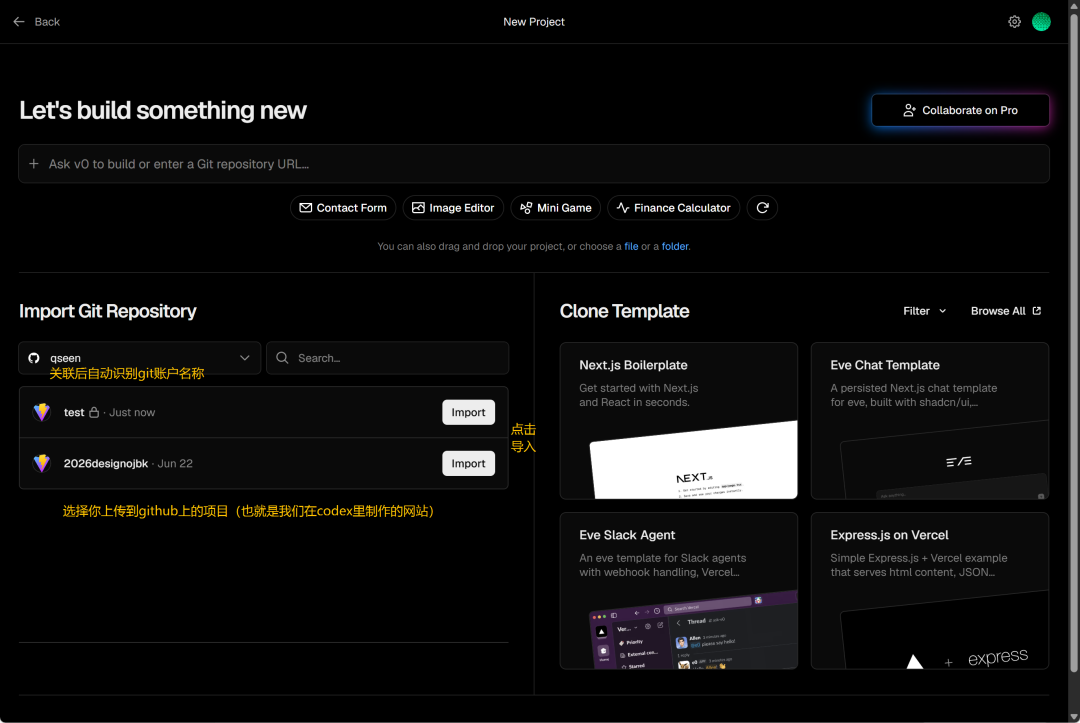Viewport: 1080px width, 723px height.
Task: Go back via Back text
Action: pos(47,22)
